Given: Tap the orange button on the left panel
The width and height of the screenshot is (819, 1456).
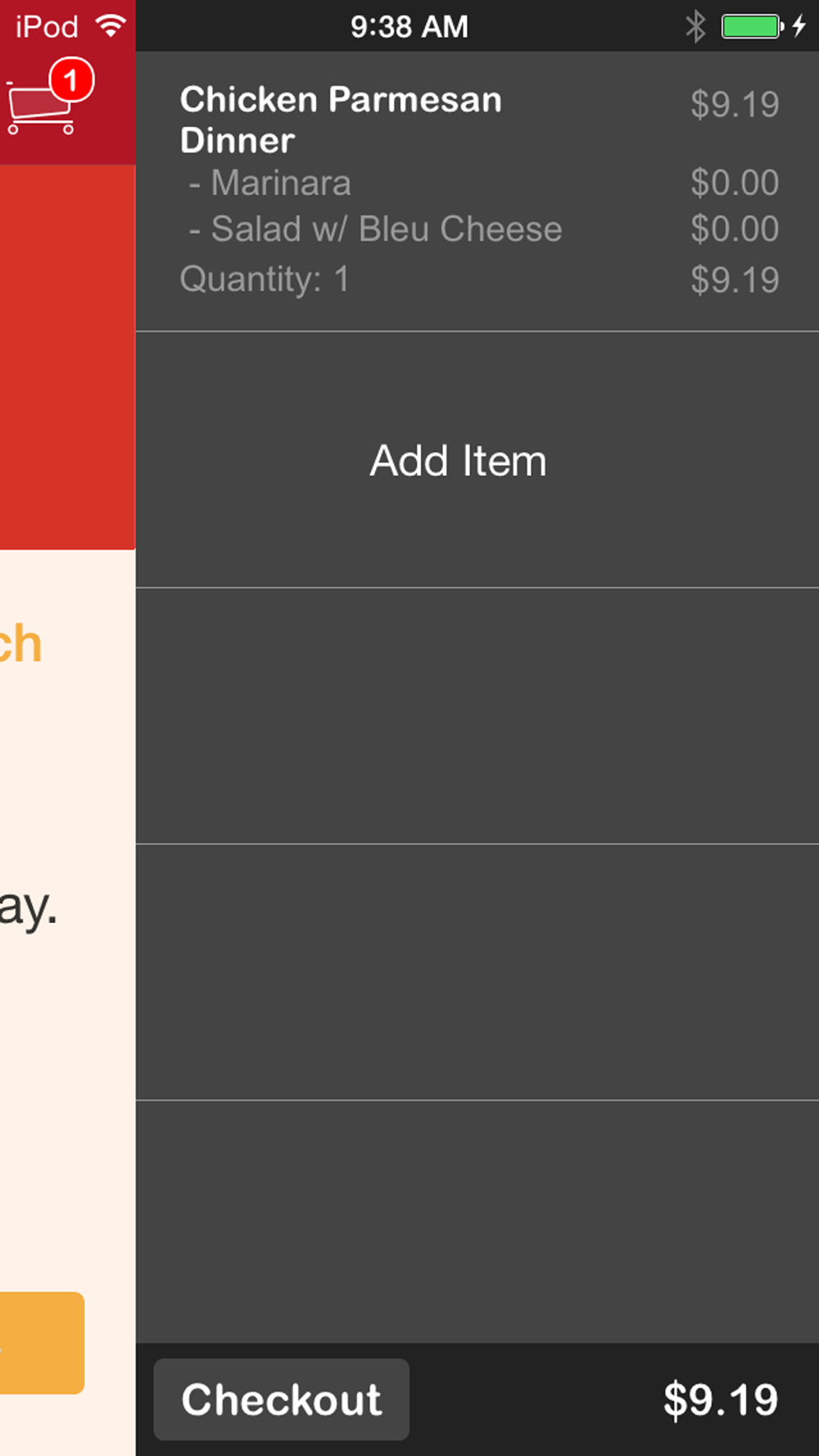Looking at the screenshot, I should pyautogui.click(x=42, y=1343).
